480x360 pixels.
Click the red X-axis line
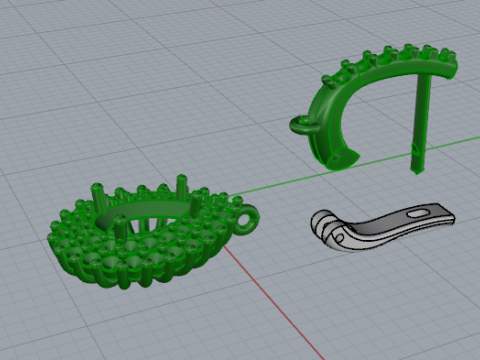(x=273, y=302)
